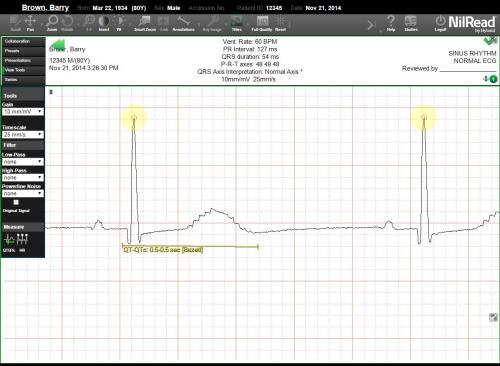
Task: Open the Studies icon
Action: click(411, 23)
